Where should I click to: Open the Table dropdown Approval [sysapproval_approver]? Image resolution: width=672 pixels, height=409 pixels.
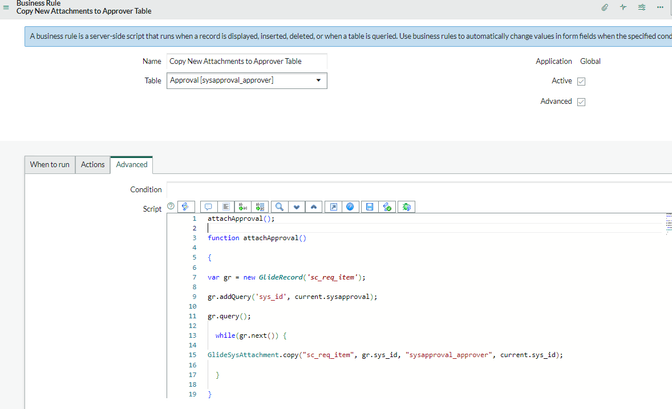click(x=247, y=80)
